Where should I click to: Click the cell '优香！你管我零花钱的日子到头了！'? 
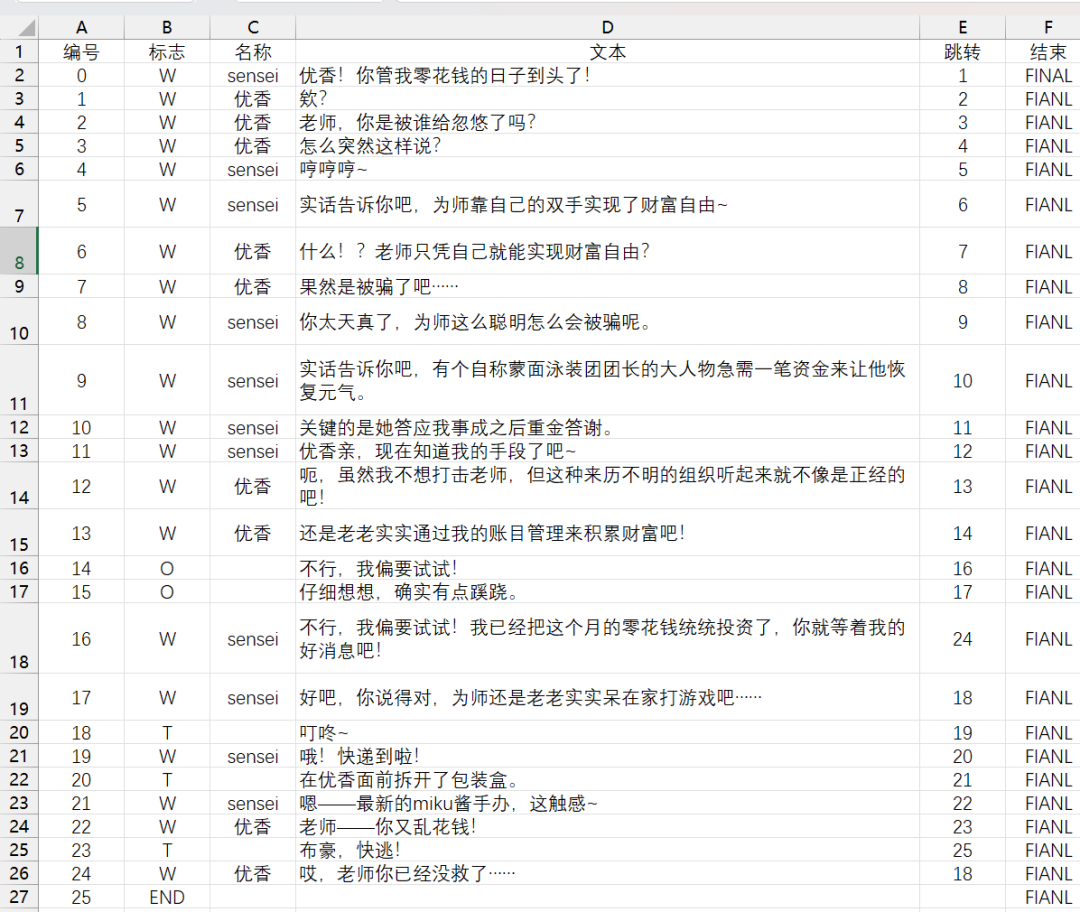point(608,75)
